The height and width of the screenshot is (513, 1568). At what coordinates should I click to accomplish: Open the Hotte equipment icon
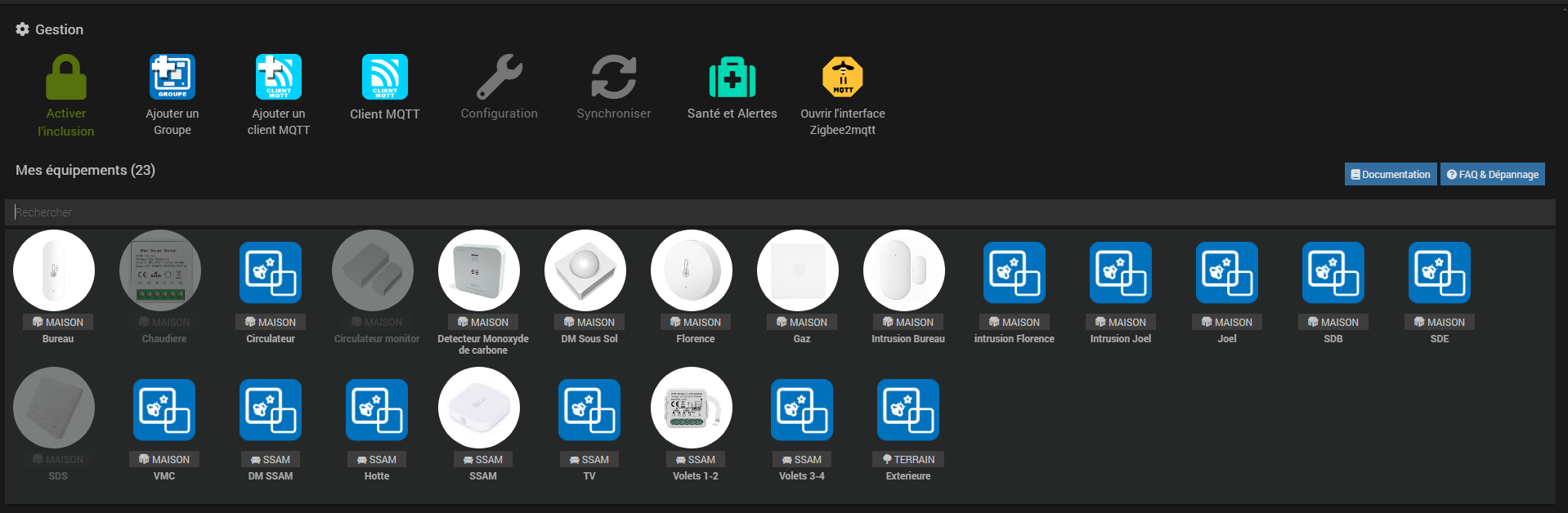coord(377,410)
